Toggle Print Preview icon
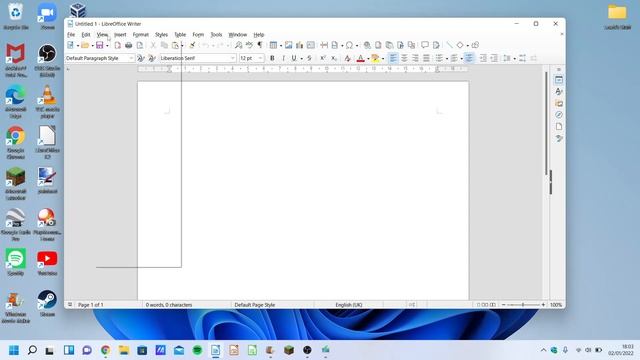640x360 pixels. 140,45
